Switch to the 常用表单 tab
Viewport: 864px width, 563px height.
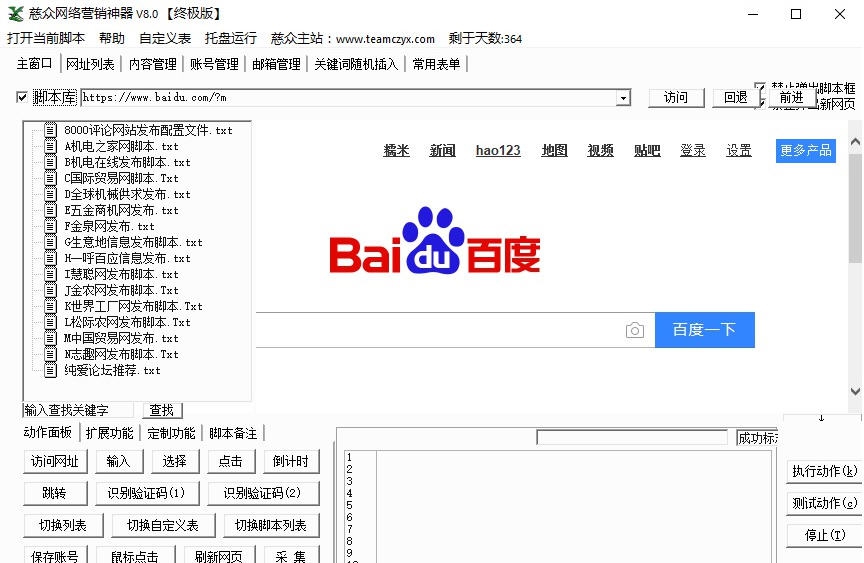click(x=436, y=64)
